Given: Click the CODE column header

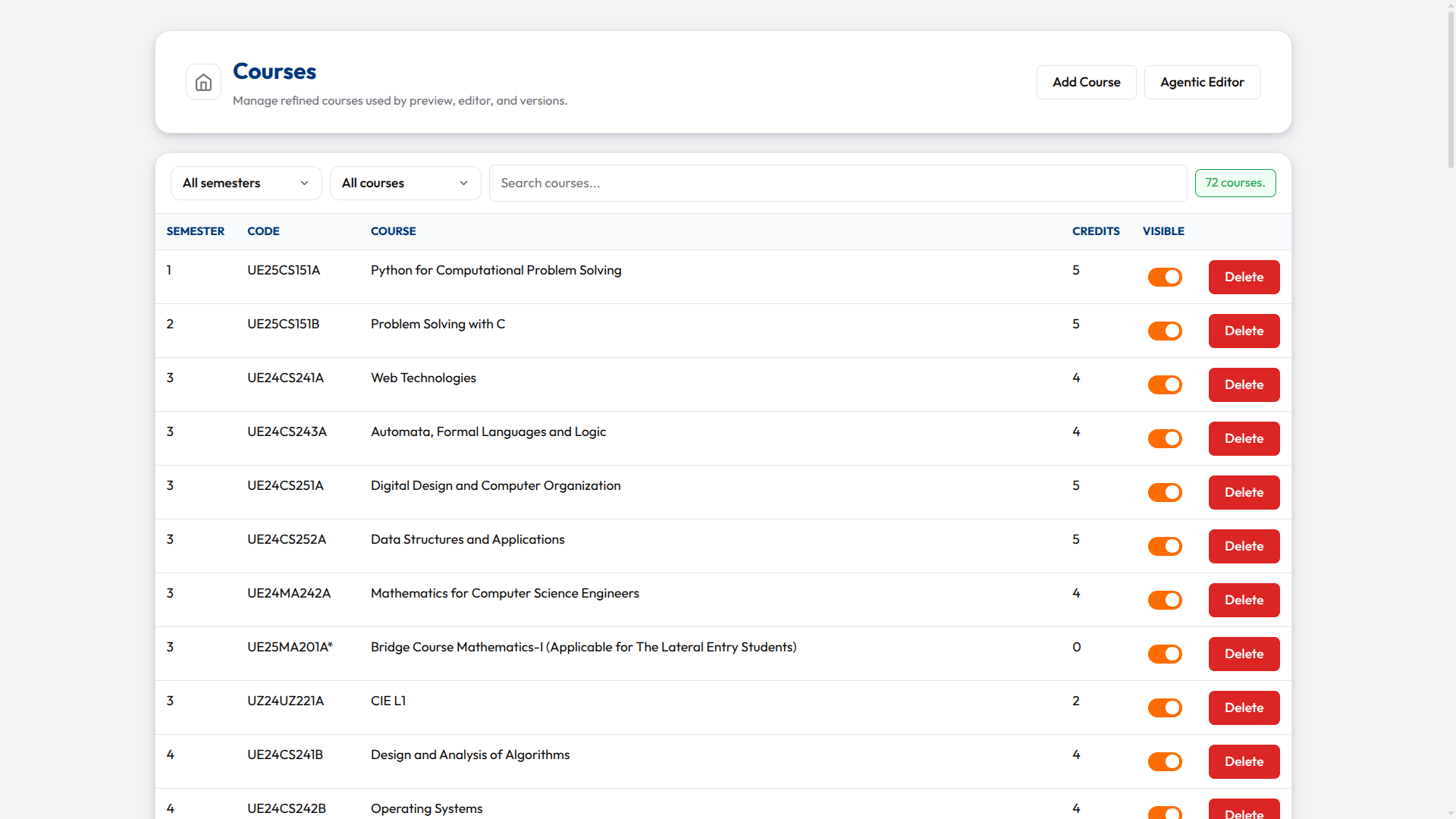Looking at the screenshot, I should tap(263, 231).
